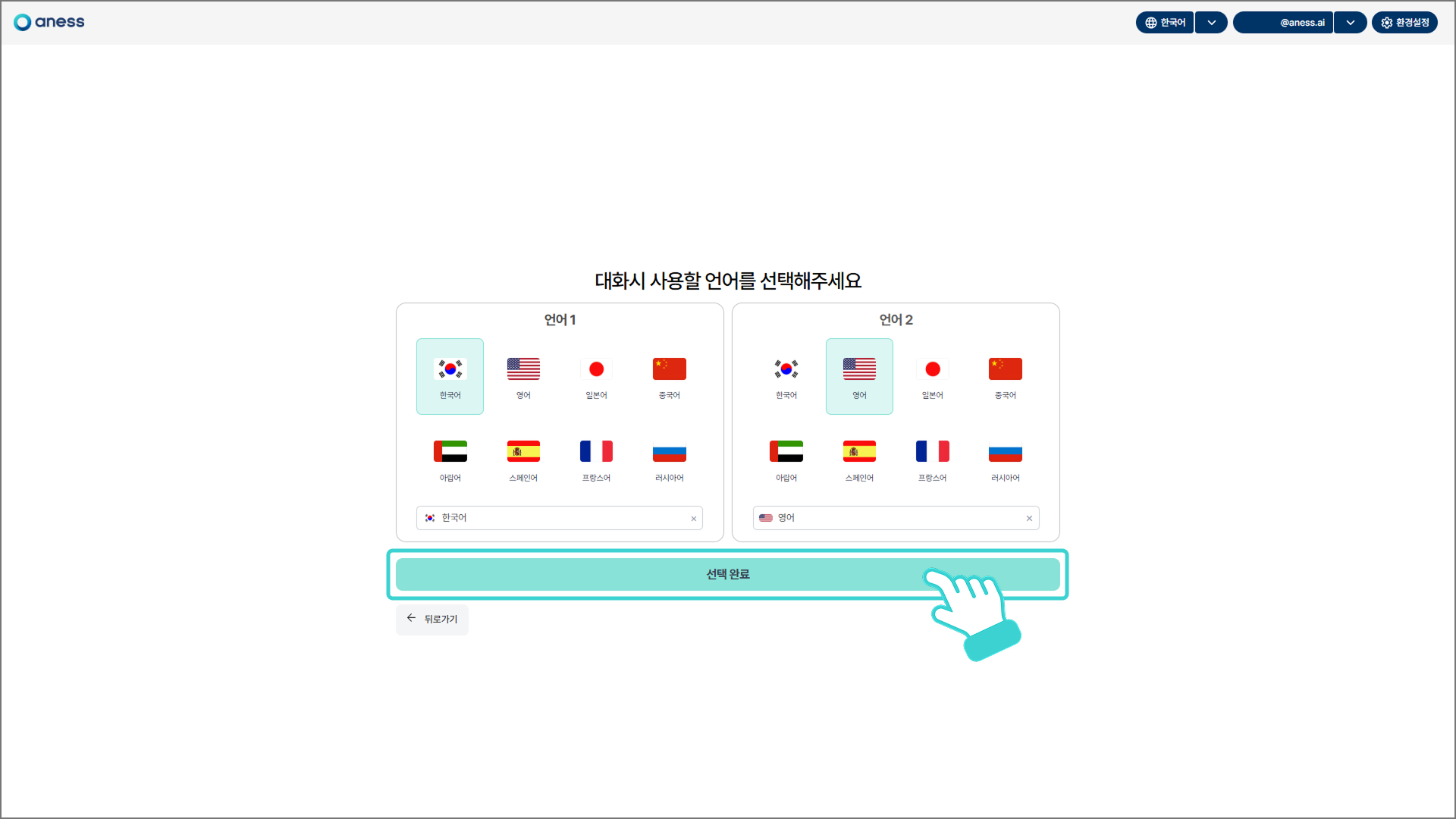Click the aness logo
This screenshot has height=819, width=1456.
click(49, 22)
